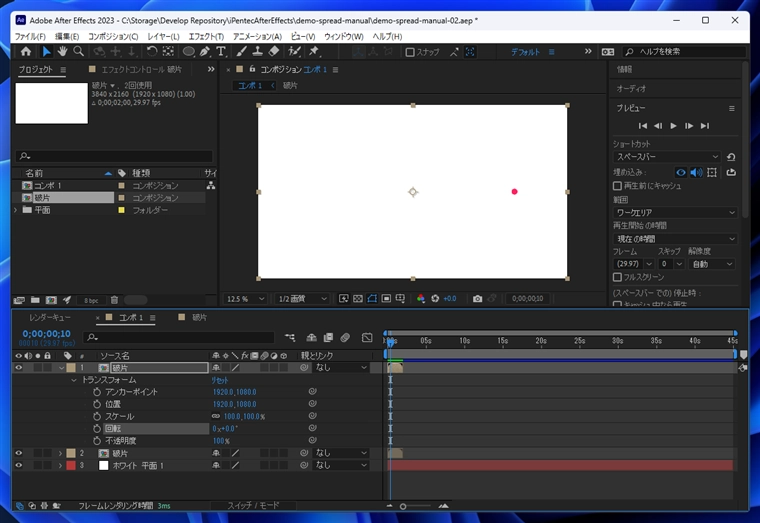Select the Rotation tool

pyautogui.click(x=152, y=51)
